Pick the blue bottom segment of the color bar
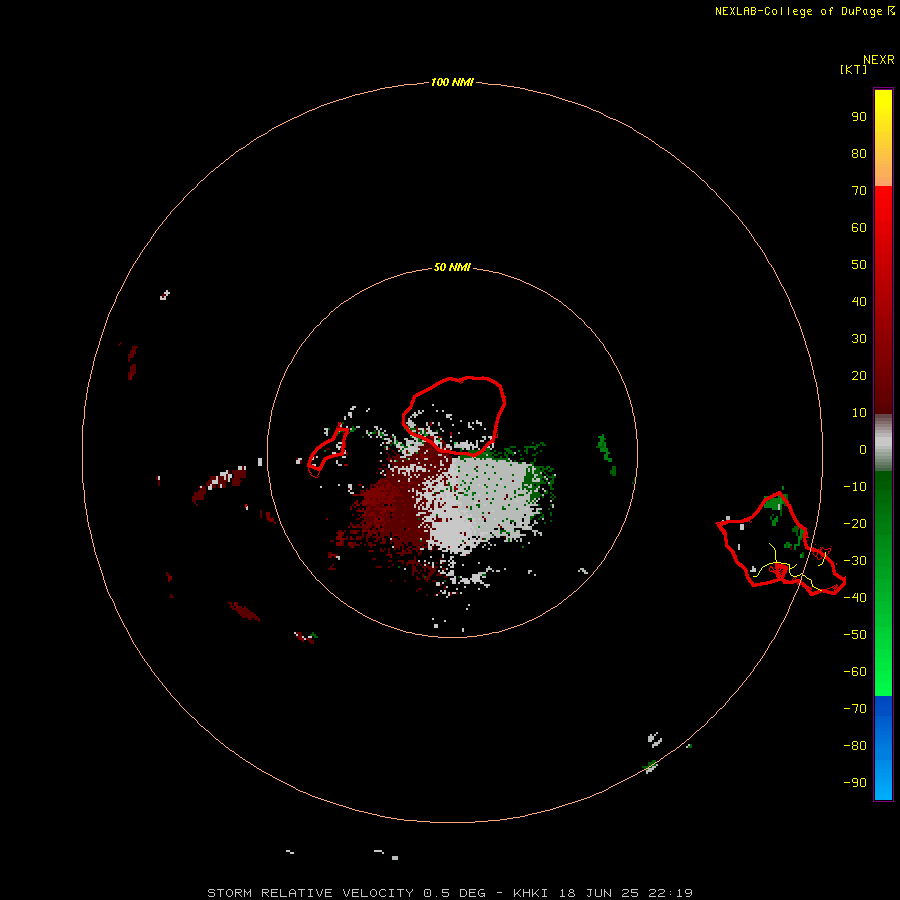900x900 pixels. click(x=883, y=748)
